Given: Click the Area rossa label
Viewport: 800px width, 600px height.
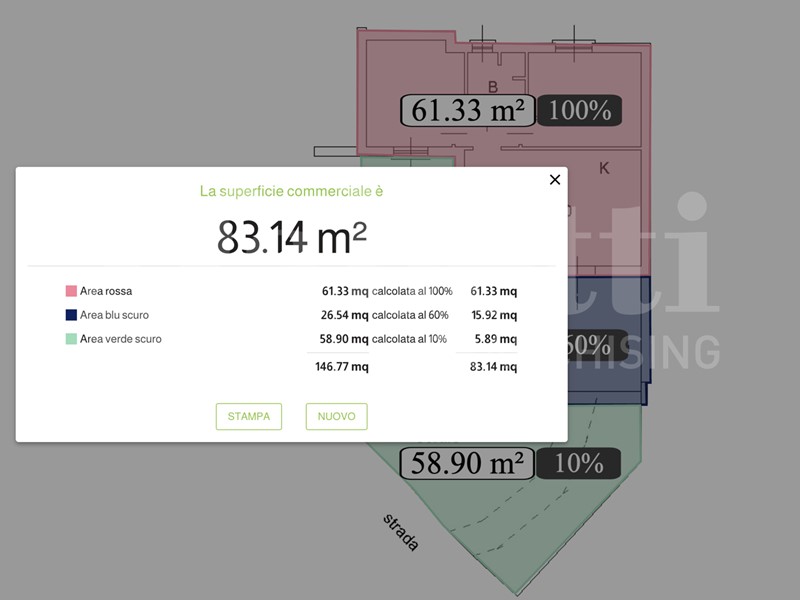Looking at the screenshot, I should 106,291.
